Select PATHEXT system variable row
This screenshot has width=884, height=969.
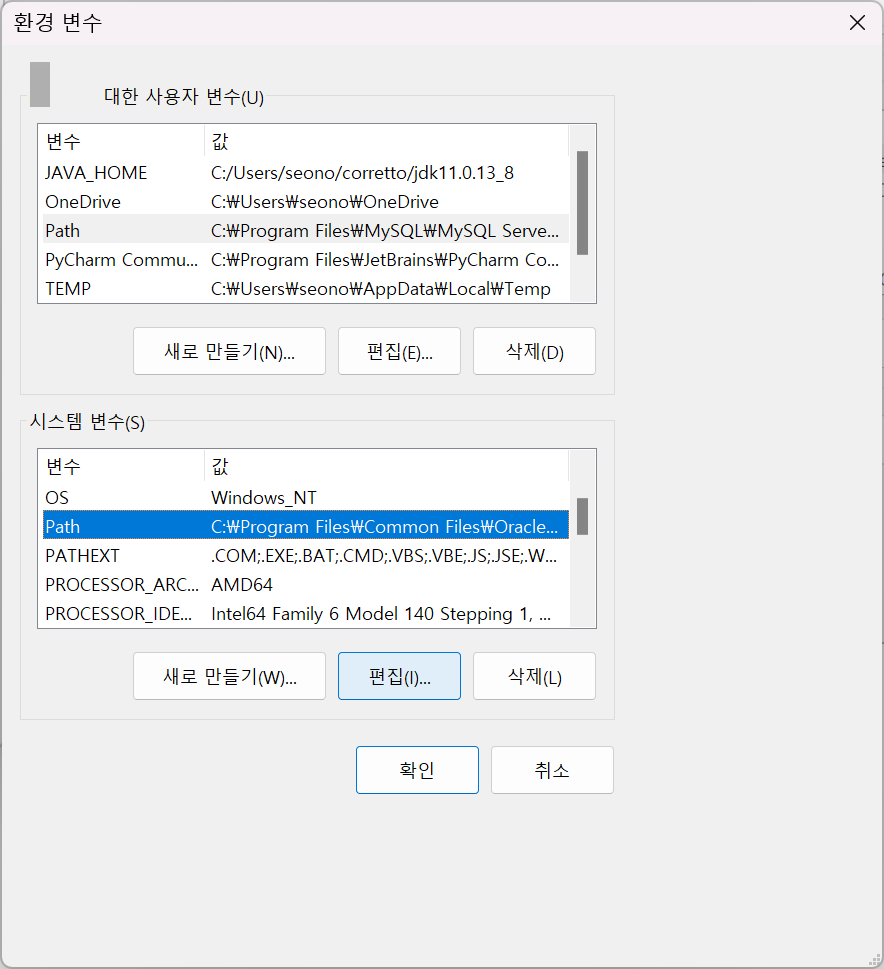point(305,556)
